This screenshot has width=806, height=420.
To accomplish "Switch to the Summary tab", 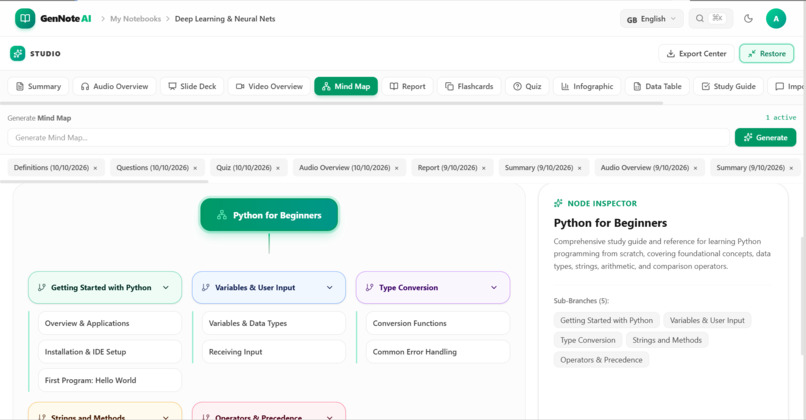I will click(39, 86).
